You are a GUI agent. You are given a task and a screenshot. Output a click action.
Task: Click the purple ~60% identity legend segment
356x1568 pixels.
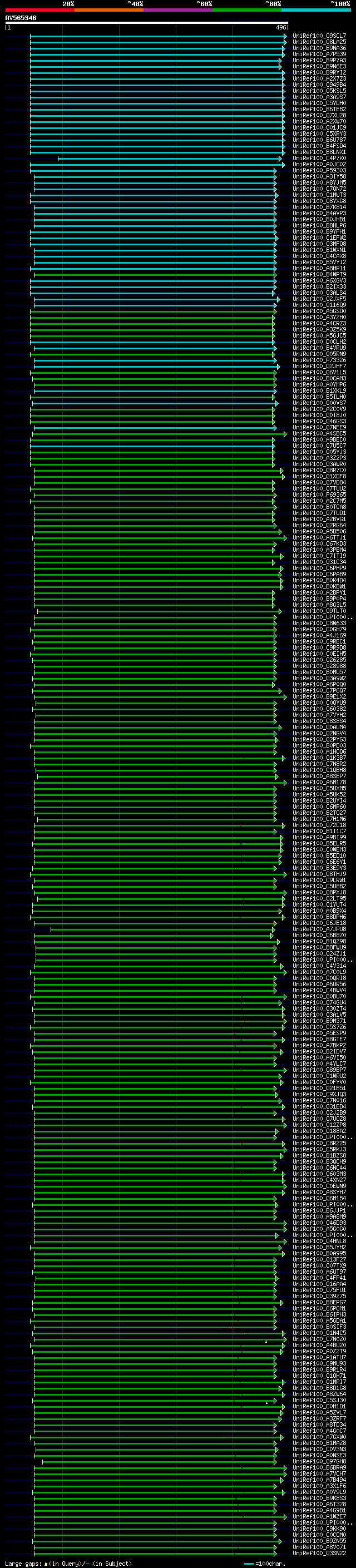click(179, 10)
